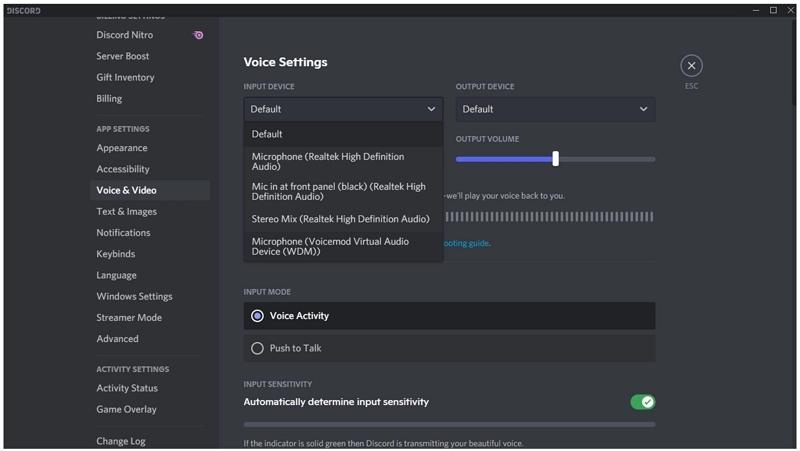Viewport: 800px width, 451px height.
Task: Maximize the Discord window
Action: (773, 10)
